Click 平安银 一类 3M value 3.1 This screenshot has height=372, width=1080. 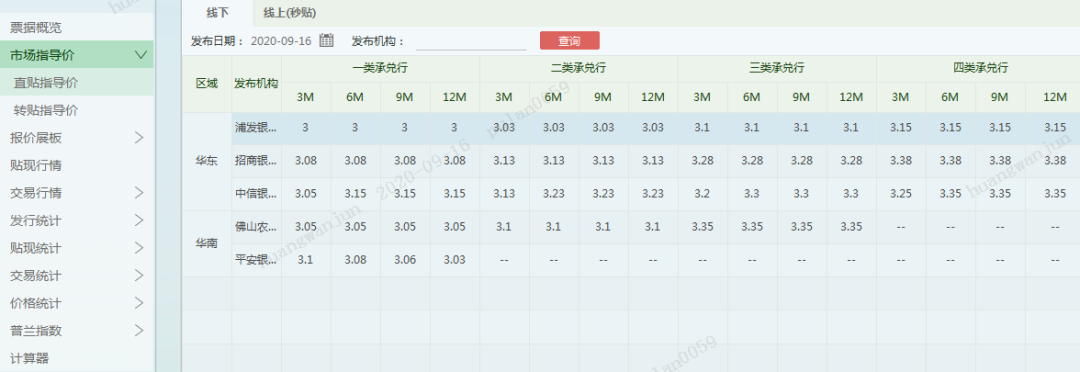[x=306, y=260]
